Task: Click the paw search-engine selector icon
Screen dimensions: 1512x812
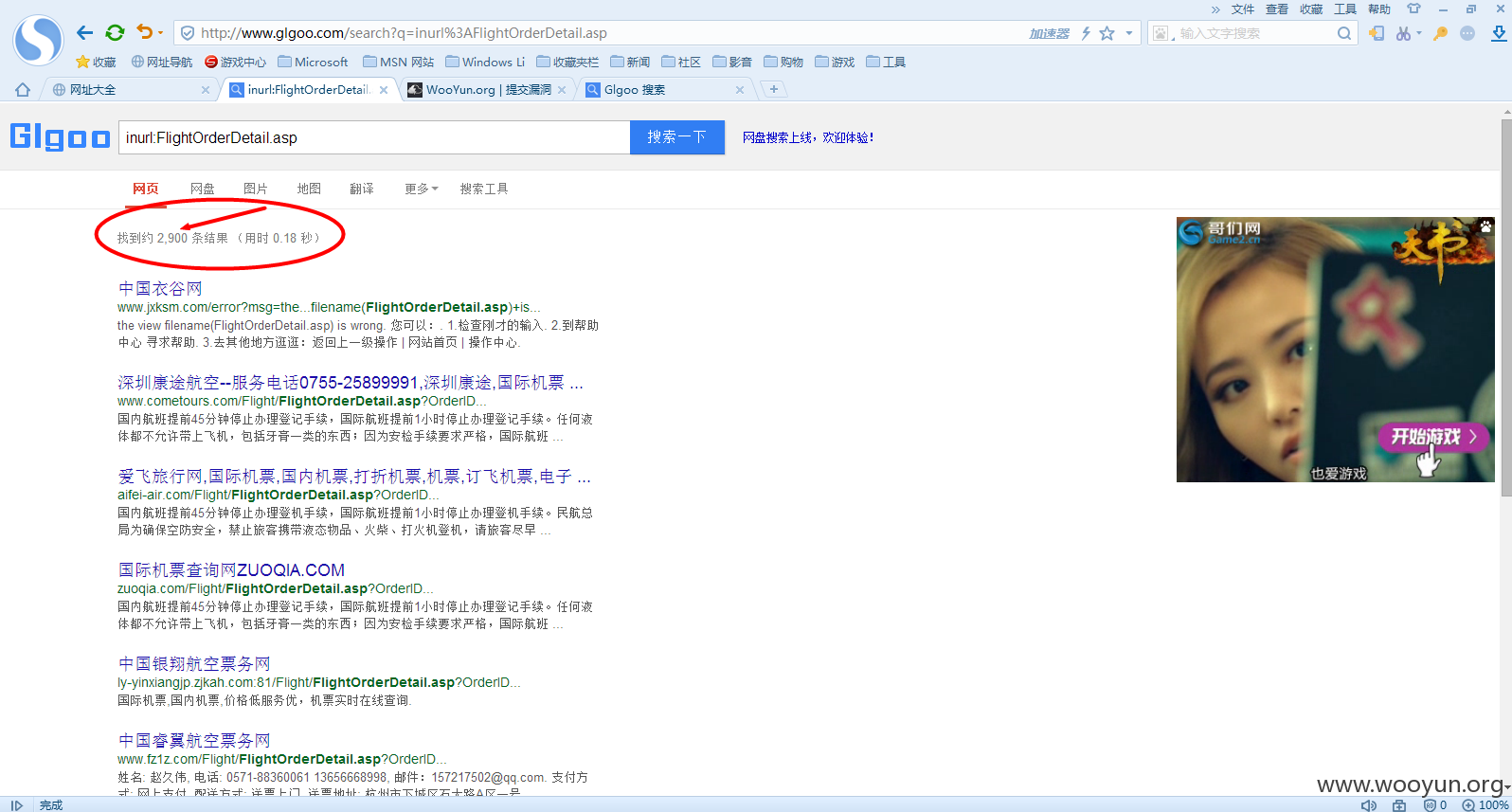Action: tap(1161, 33)
